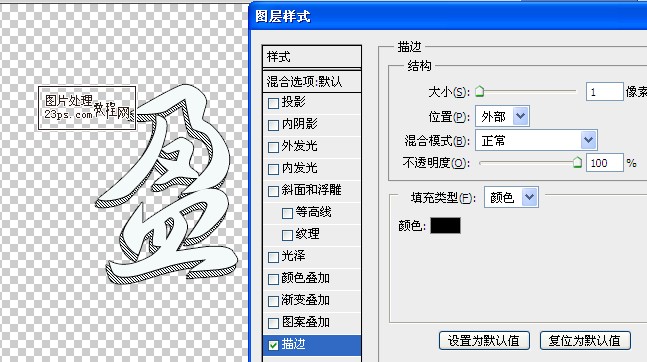647x362 pixels.
Task: Select the 等高线 sub-style row label
Action: click(314, 212)
